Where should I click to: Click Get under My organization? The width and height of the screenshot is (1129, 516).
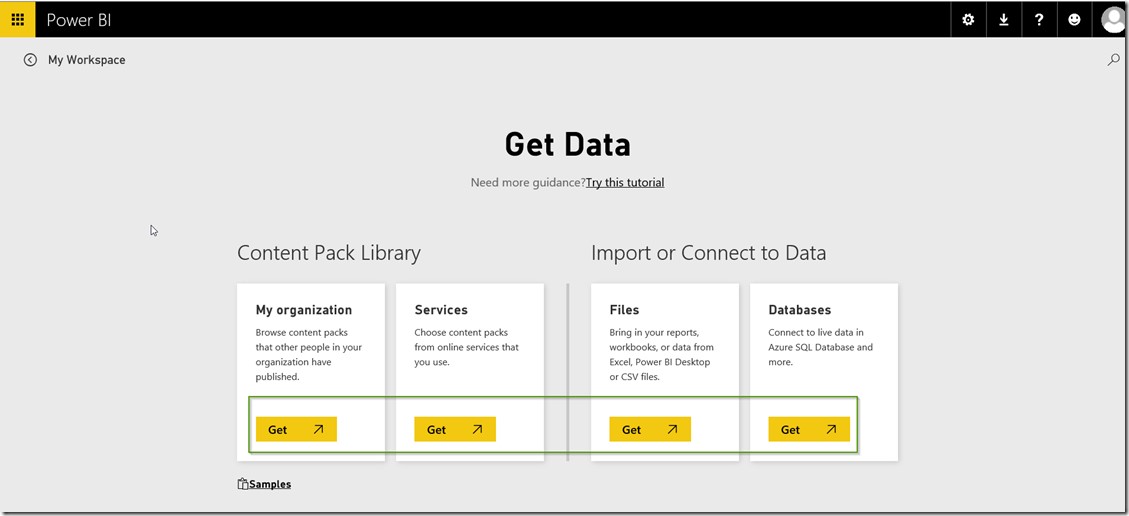coord(296,429)
